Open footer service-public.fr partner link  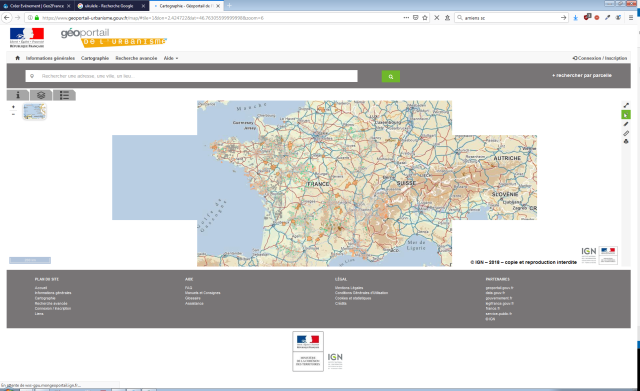coord(498,314)
